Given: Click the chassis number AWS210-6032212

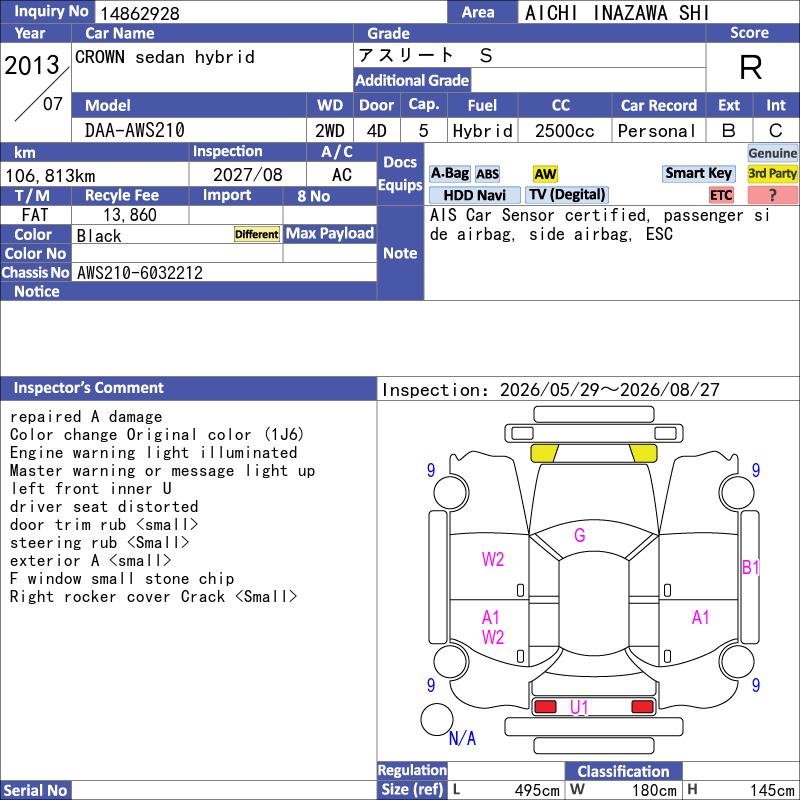Looking at the screenshot, I should click(140, 273).
